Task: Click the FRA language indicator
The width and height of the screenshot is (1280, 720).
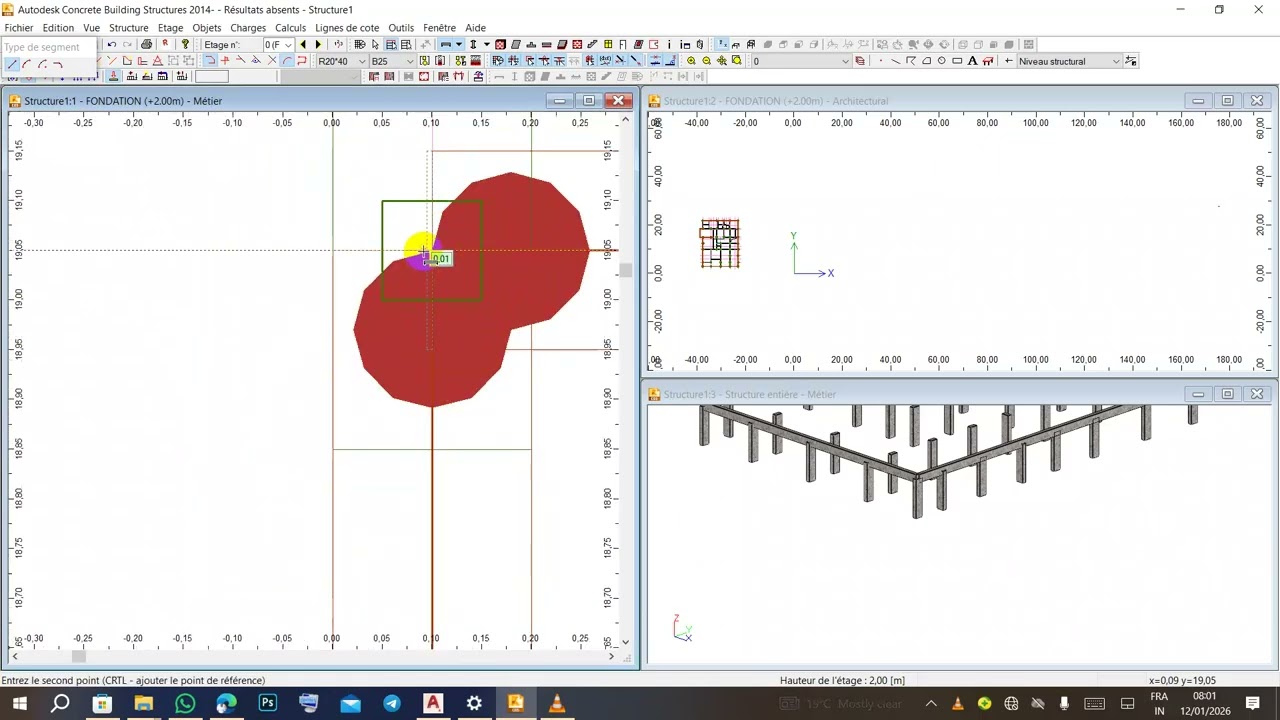Action: coord(1159,696)
